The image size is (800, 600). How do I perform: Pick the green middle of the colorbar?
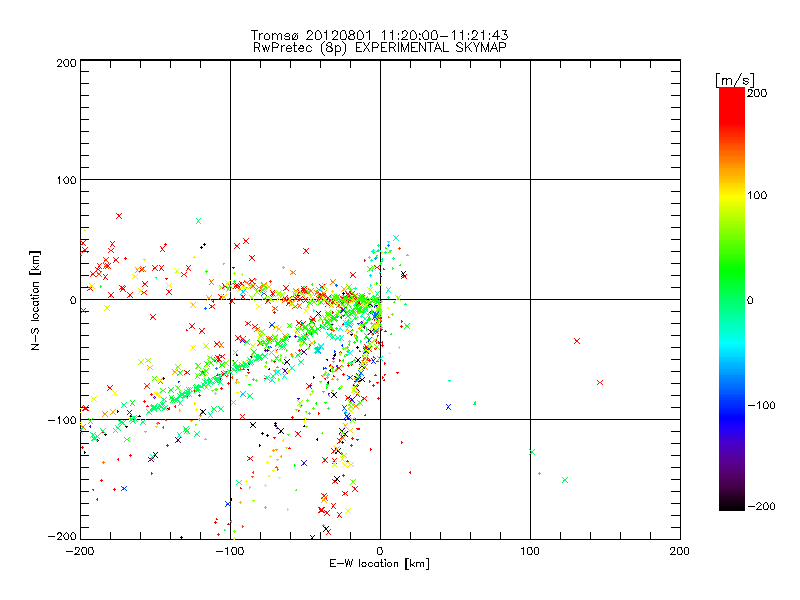[731, 299]
